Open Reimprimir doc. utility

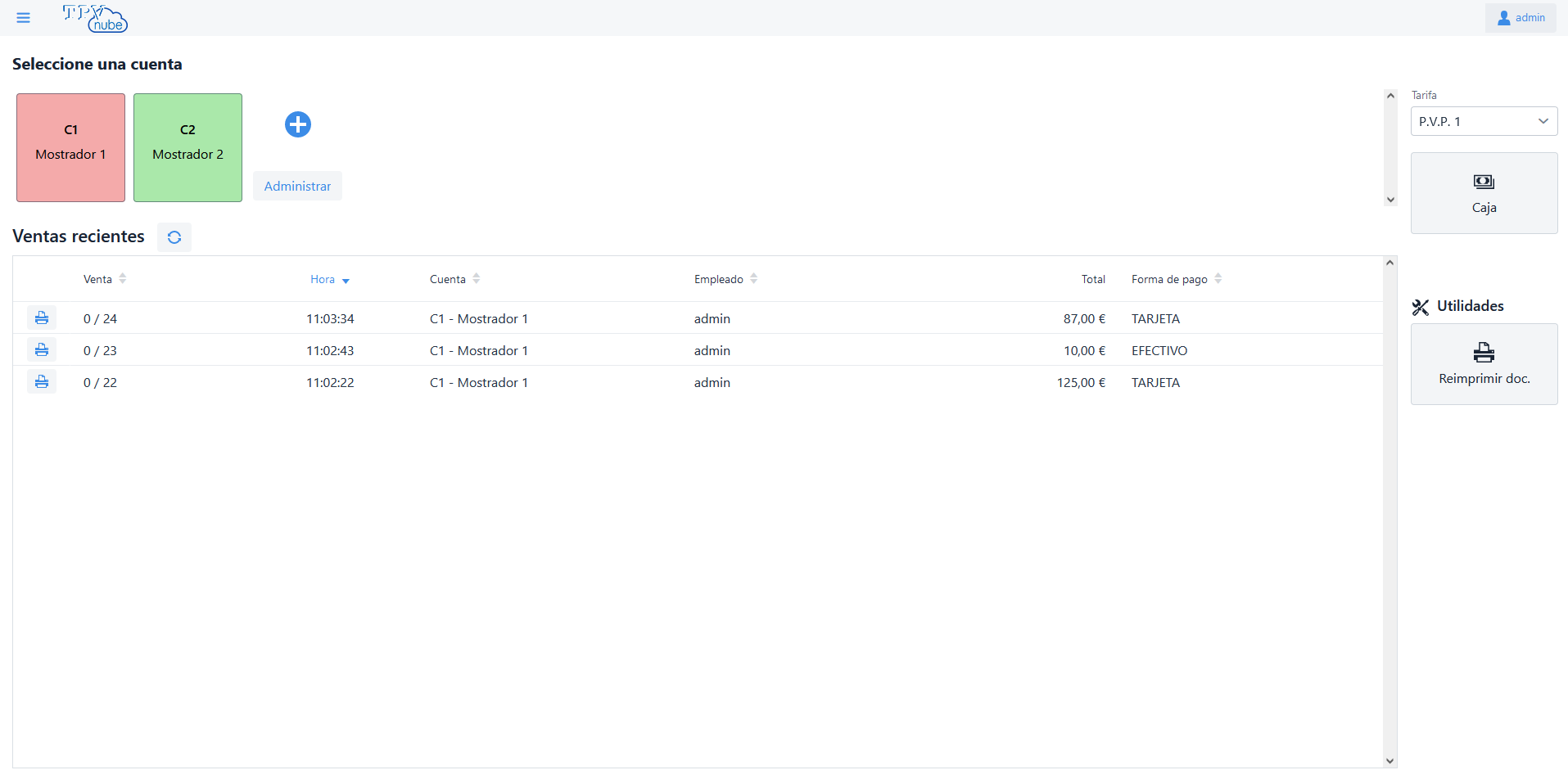click(x=1483, y=364)
